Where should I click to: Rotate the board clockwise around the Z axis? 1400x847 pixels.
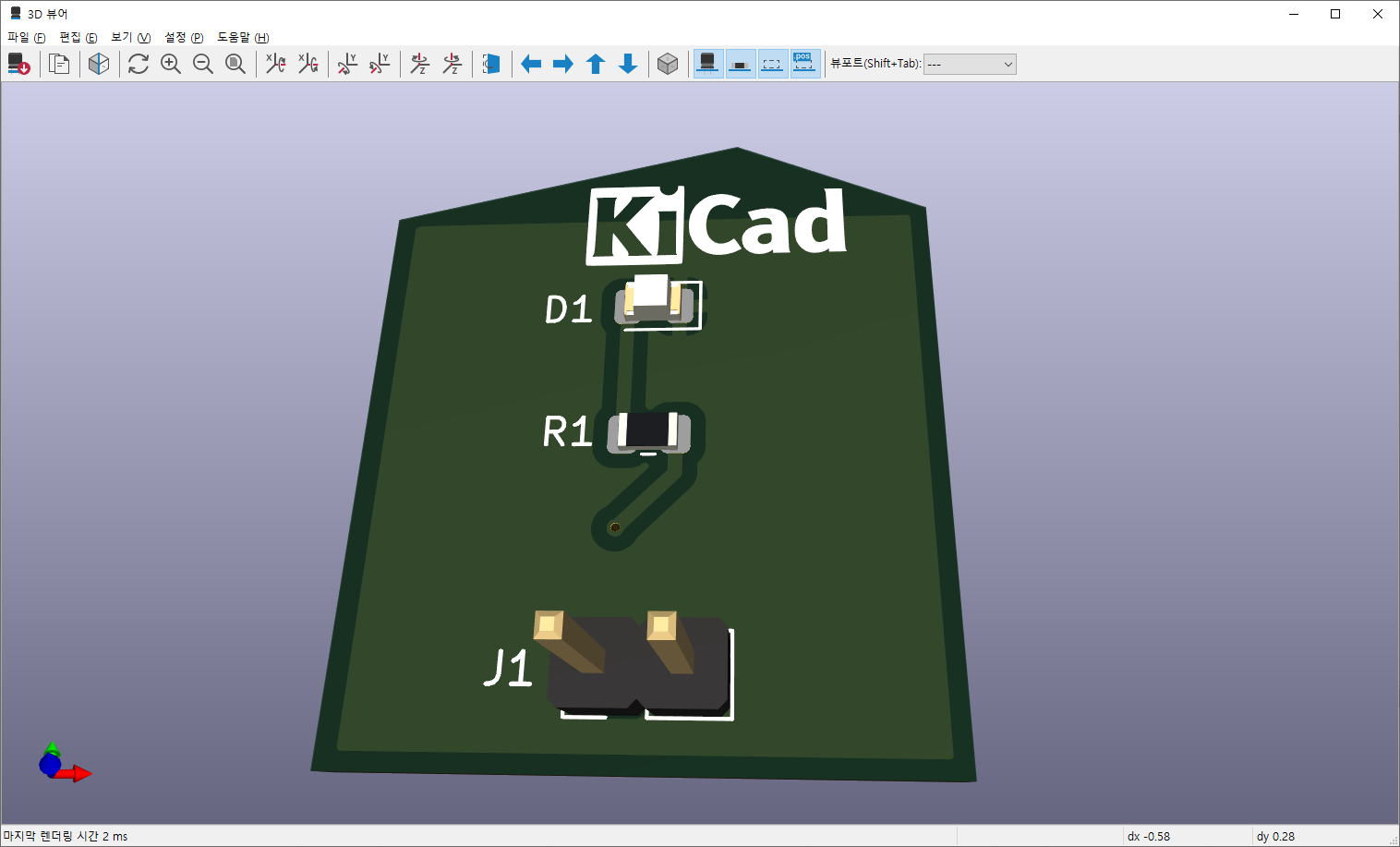(x=419, y=64)
